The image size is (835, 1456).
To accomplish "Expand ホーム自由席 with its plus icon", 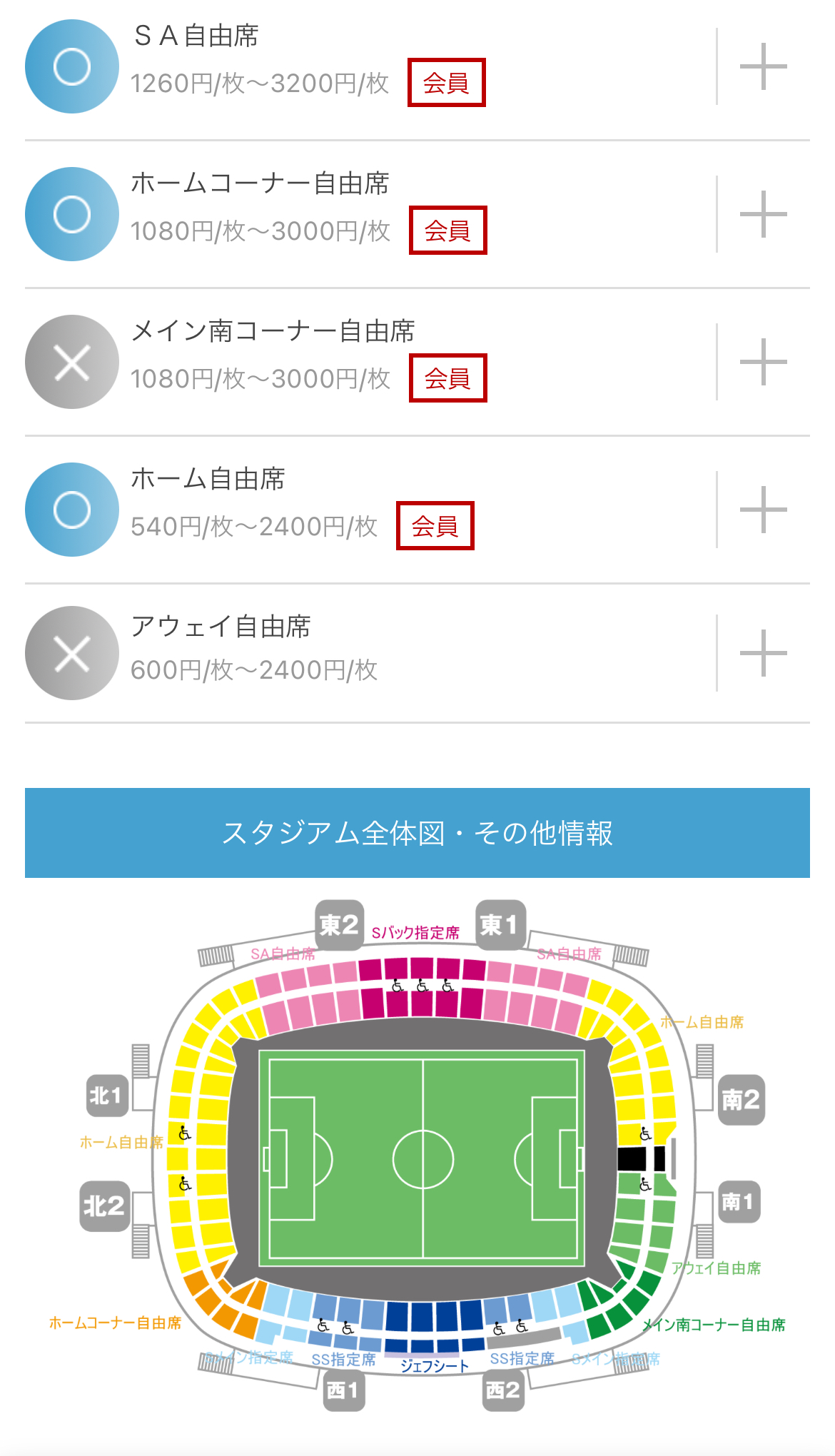I will (763, 510).
